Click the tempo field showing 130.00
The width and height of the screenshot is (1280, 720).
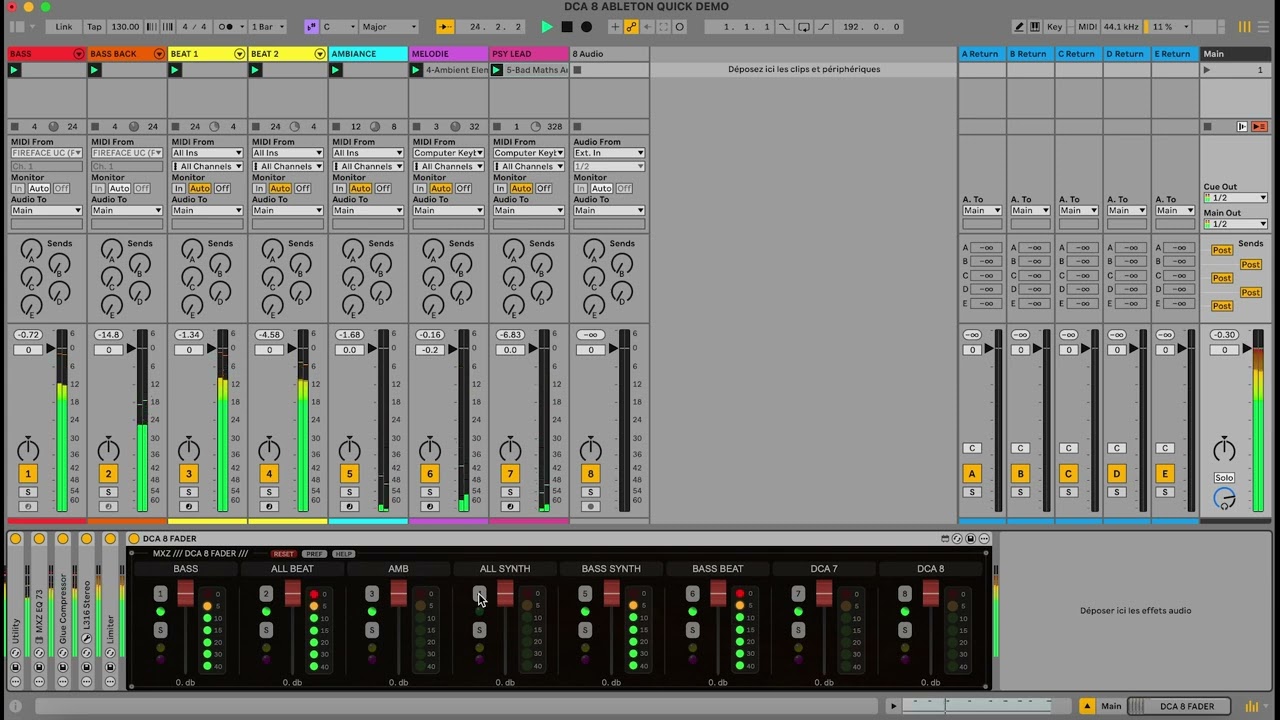[x=125, y=27]
